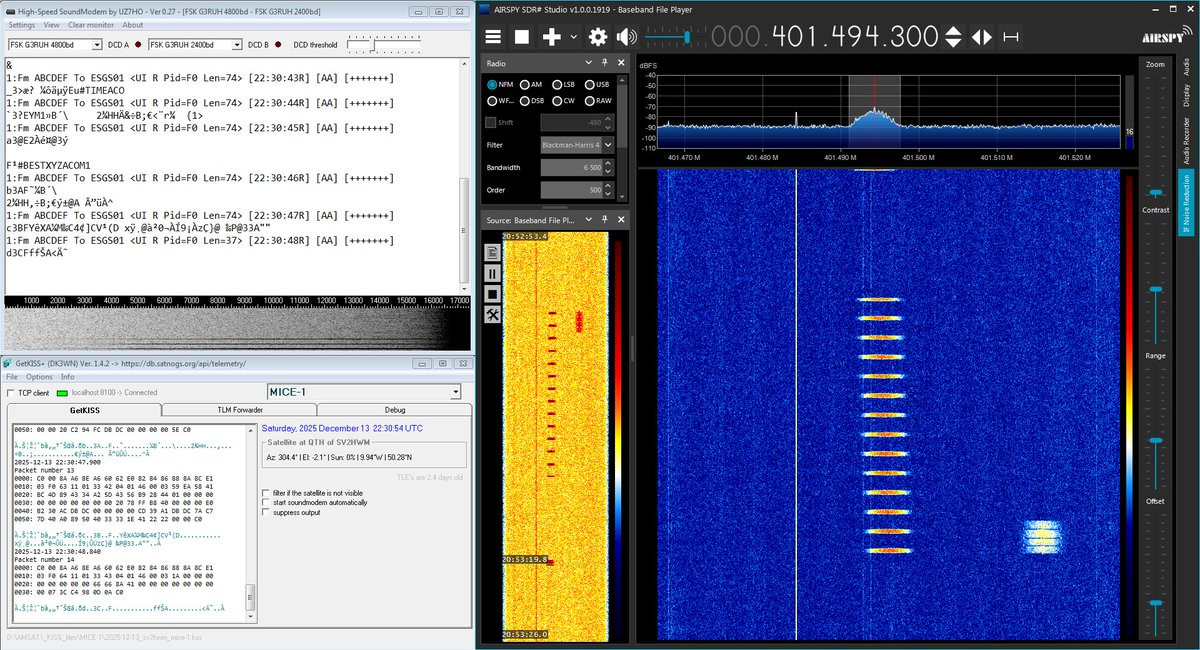Click the step-size bar icon next to tuning arrows
The image size is (1200, 650).
(1011, 37)
